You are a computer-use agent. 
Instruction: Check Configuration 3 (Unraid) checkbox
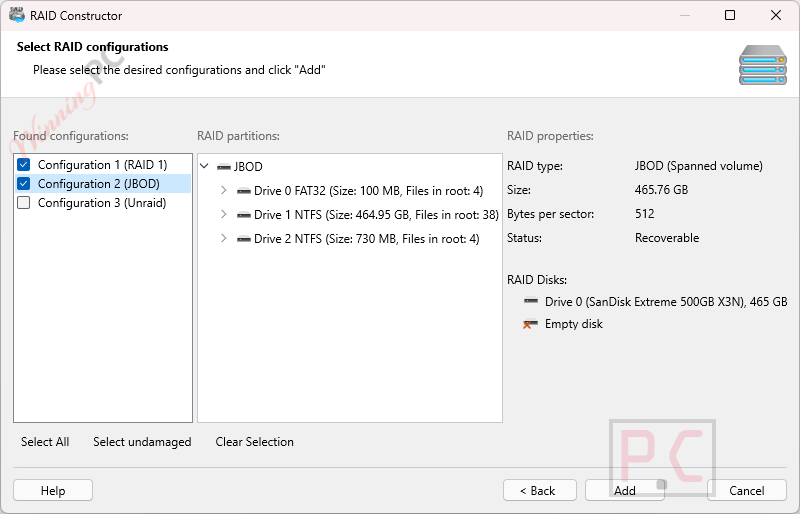click(x=23, y=203)
